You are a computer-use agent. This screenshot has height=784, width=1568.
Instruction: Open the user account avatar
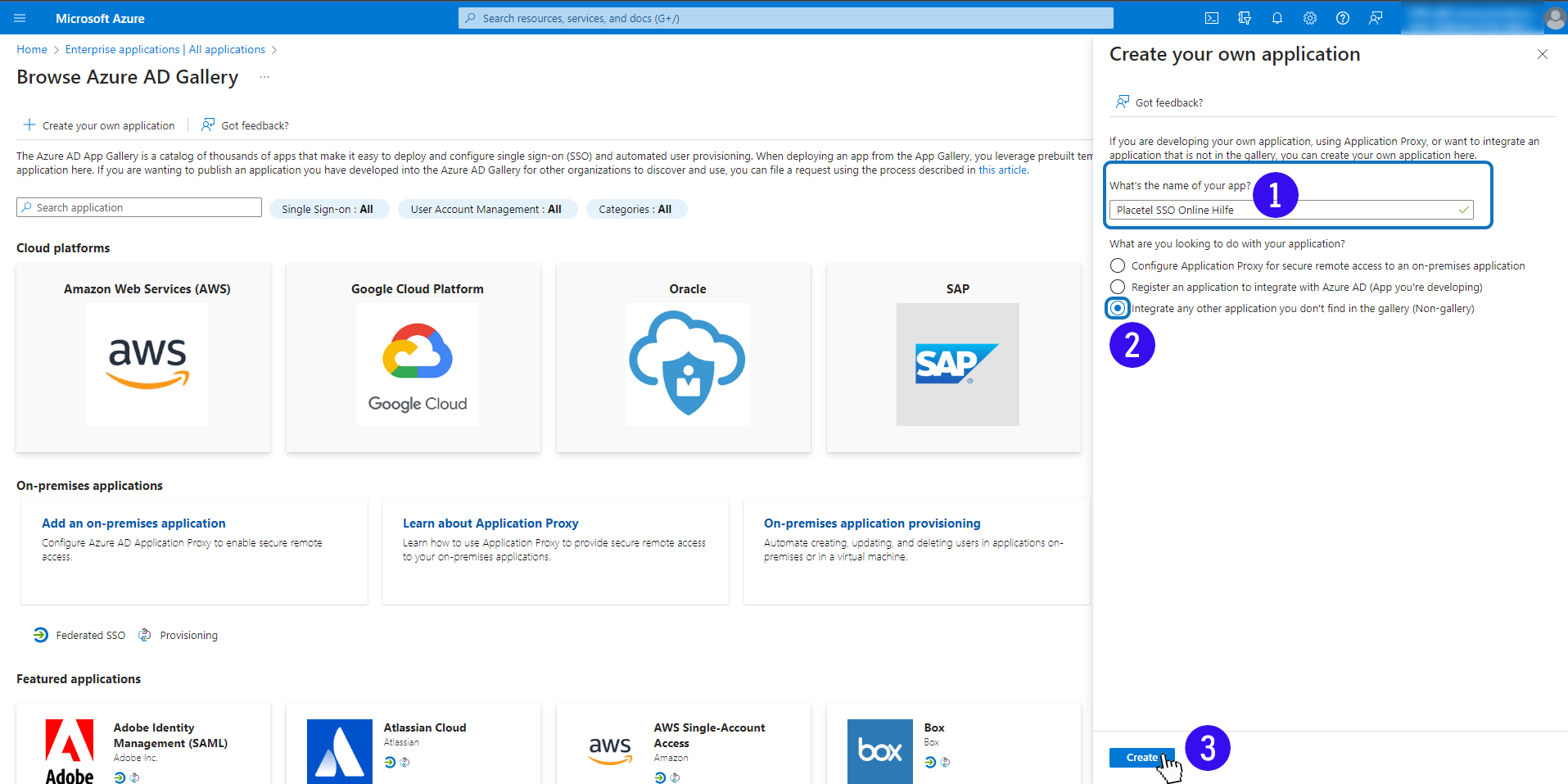(1555, 18)
